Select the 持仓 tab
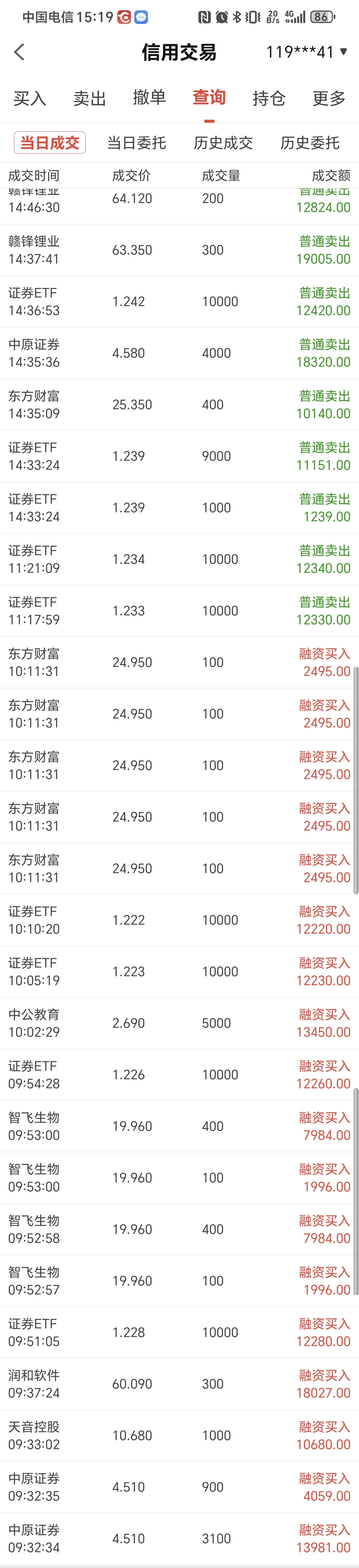Viewport: 359px width, 1568px height. tap(269, 98)
